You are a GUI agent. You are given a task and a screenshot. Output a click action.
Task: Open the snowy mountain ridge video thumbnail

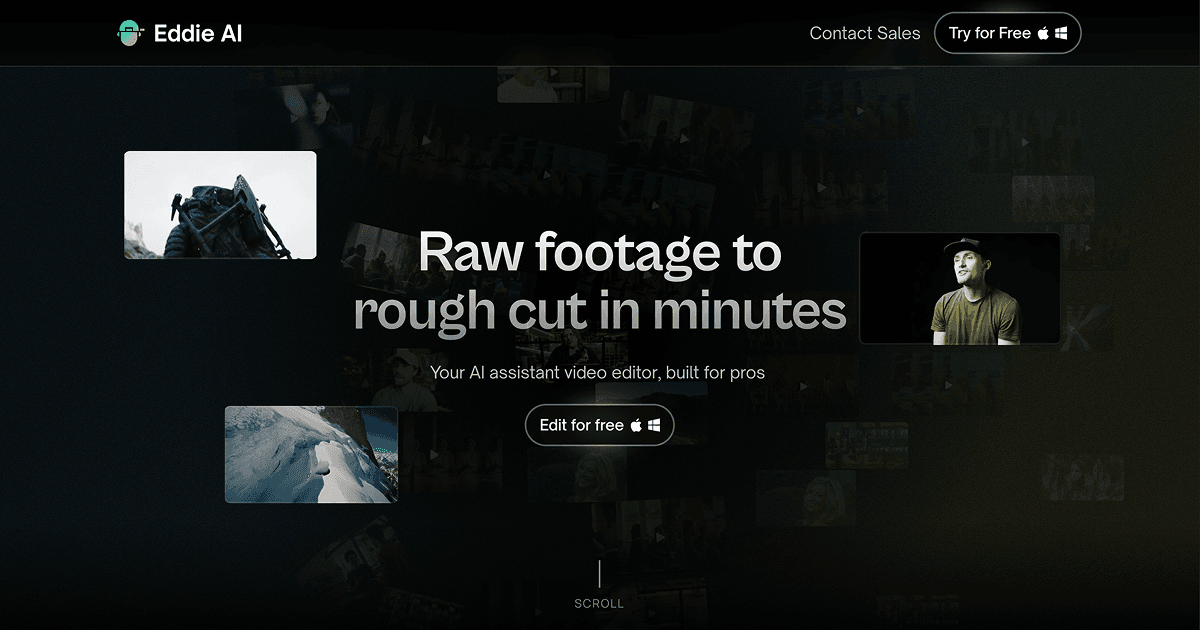point(311,454)
